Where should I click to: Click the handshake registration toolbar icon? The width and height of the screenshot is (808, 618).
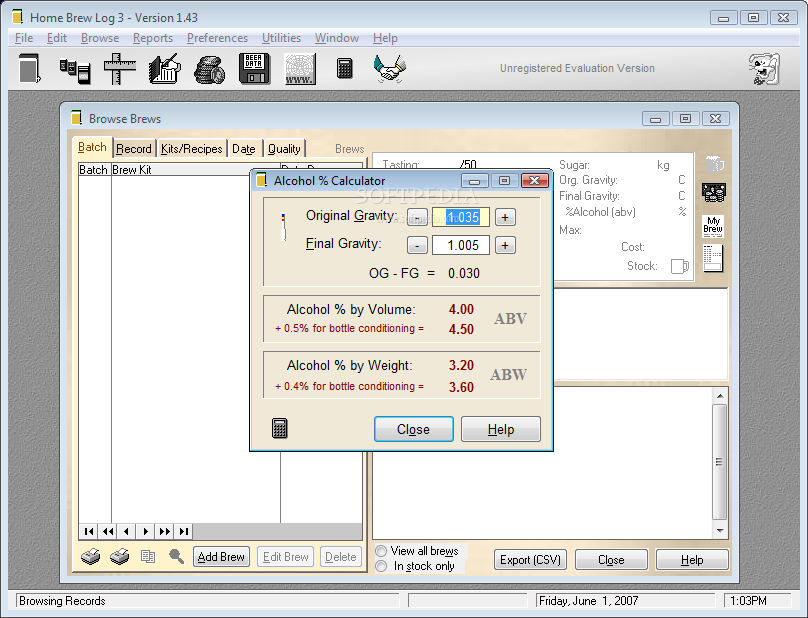click(390, 69)
